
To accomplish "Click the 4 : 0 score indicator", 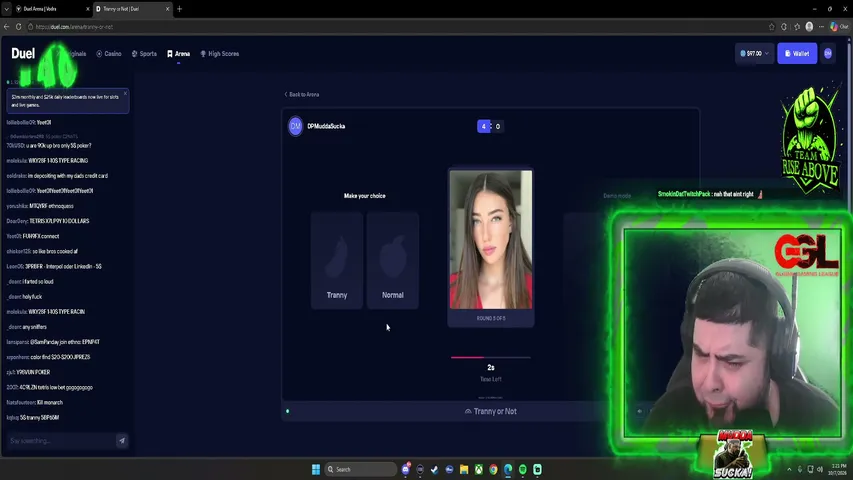I will coord(490,126).
